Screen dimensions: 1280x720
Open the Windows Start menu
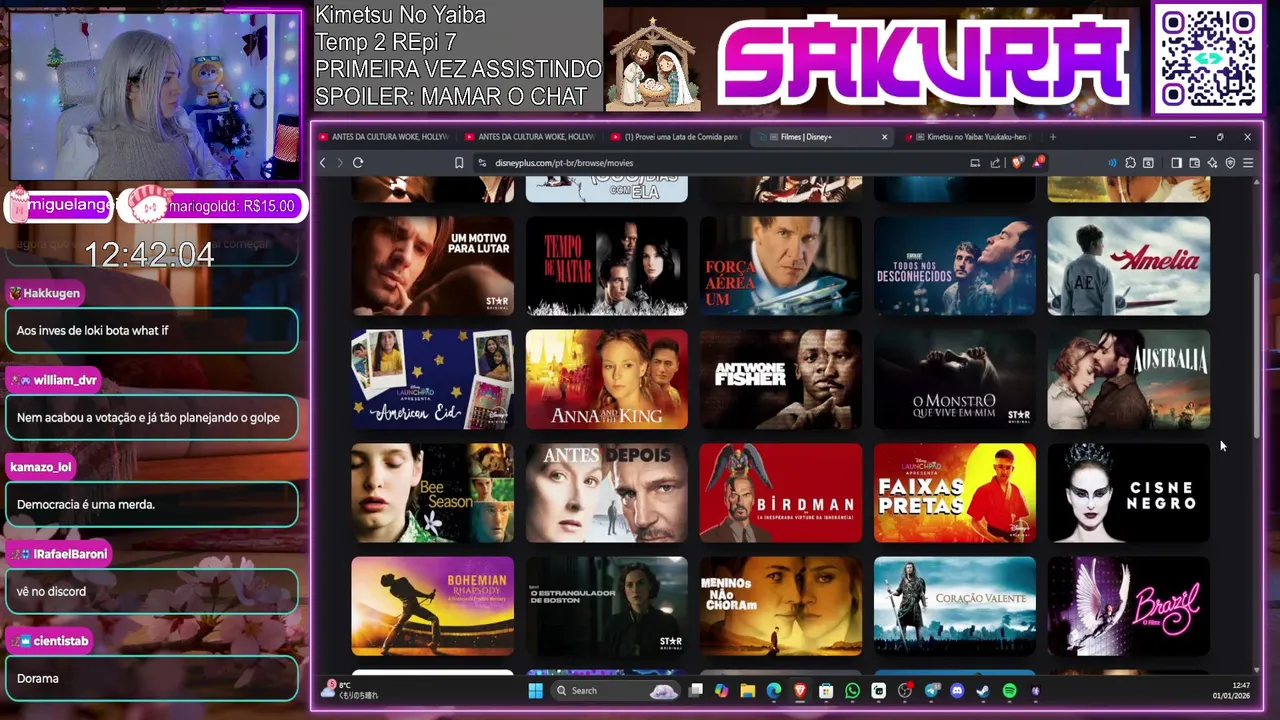click(x=535, y=691)
